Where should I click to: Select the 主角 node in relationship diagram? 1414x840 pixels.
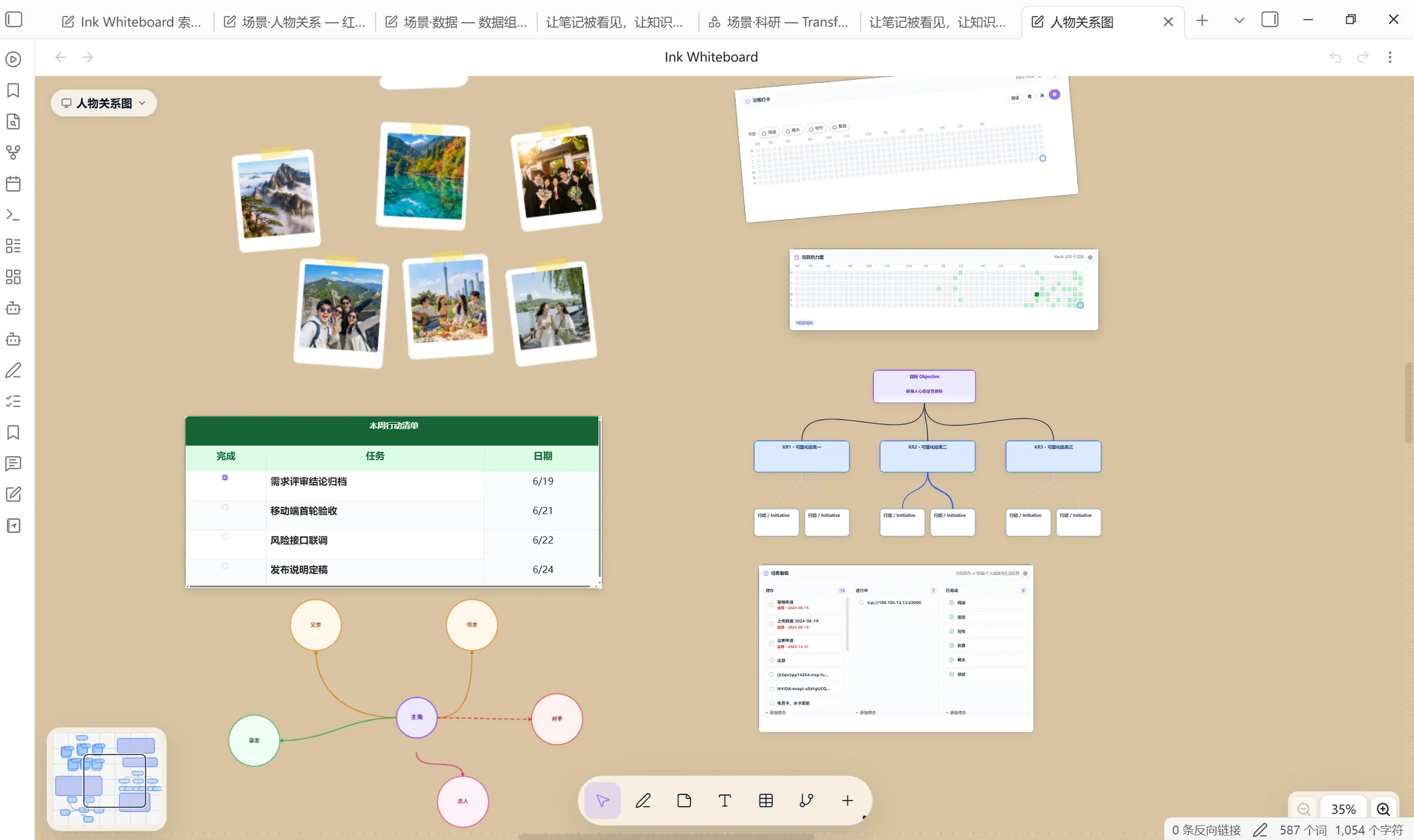[417, 717]
